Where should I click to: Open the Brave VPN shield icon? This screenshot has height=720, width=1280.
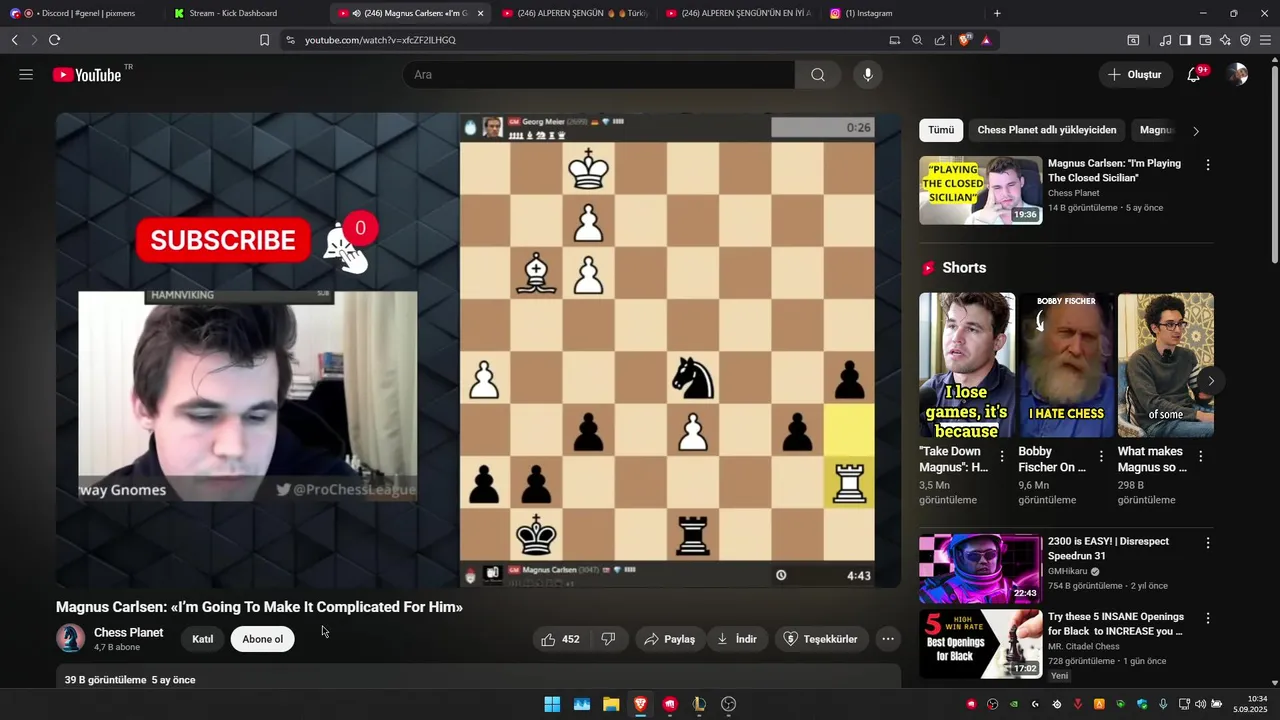click(x=1245, y=40)
